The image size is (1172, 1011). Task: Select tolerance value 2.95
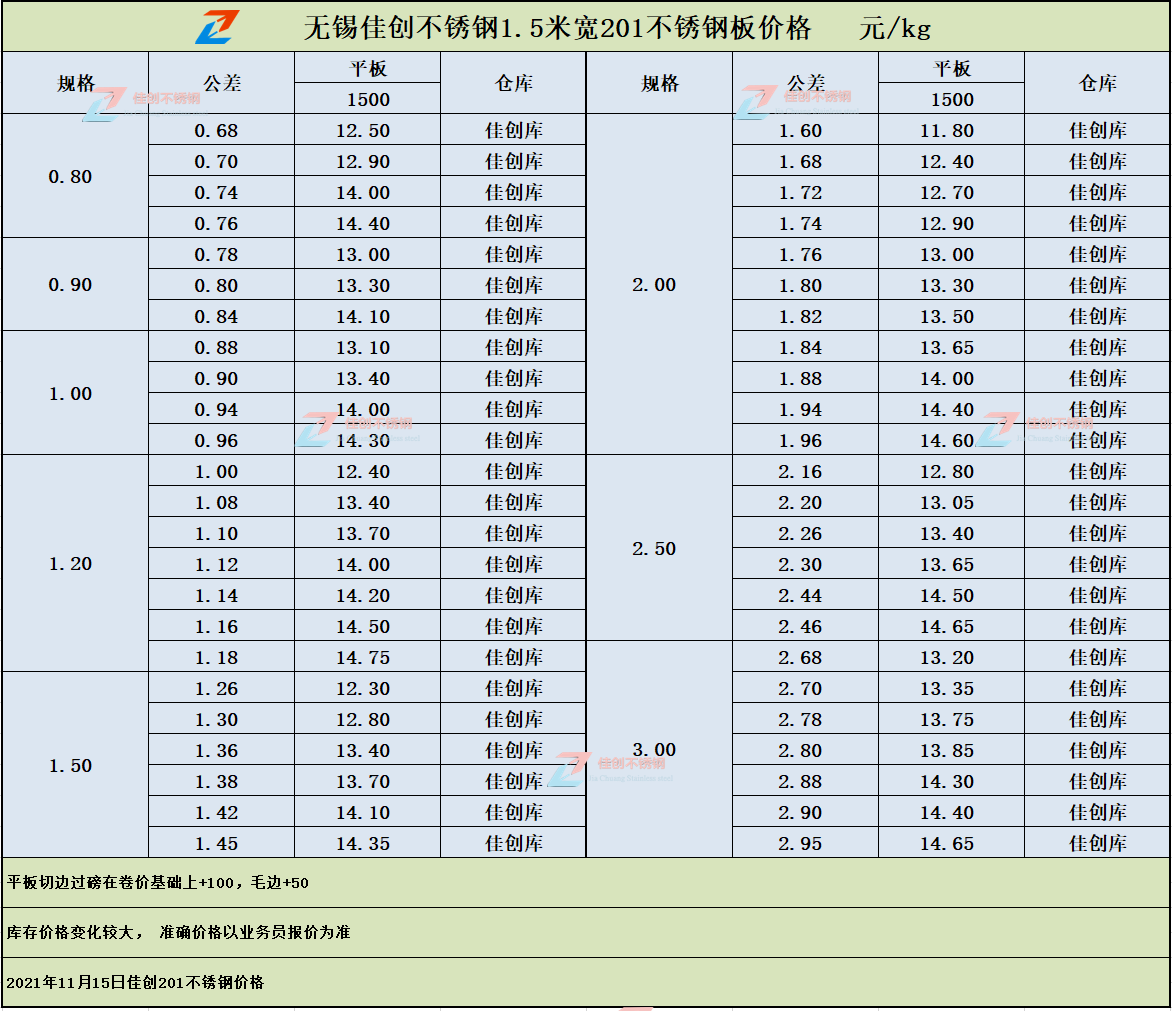(800, 844)
